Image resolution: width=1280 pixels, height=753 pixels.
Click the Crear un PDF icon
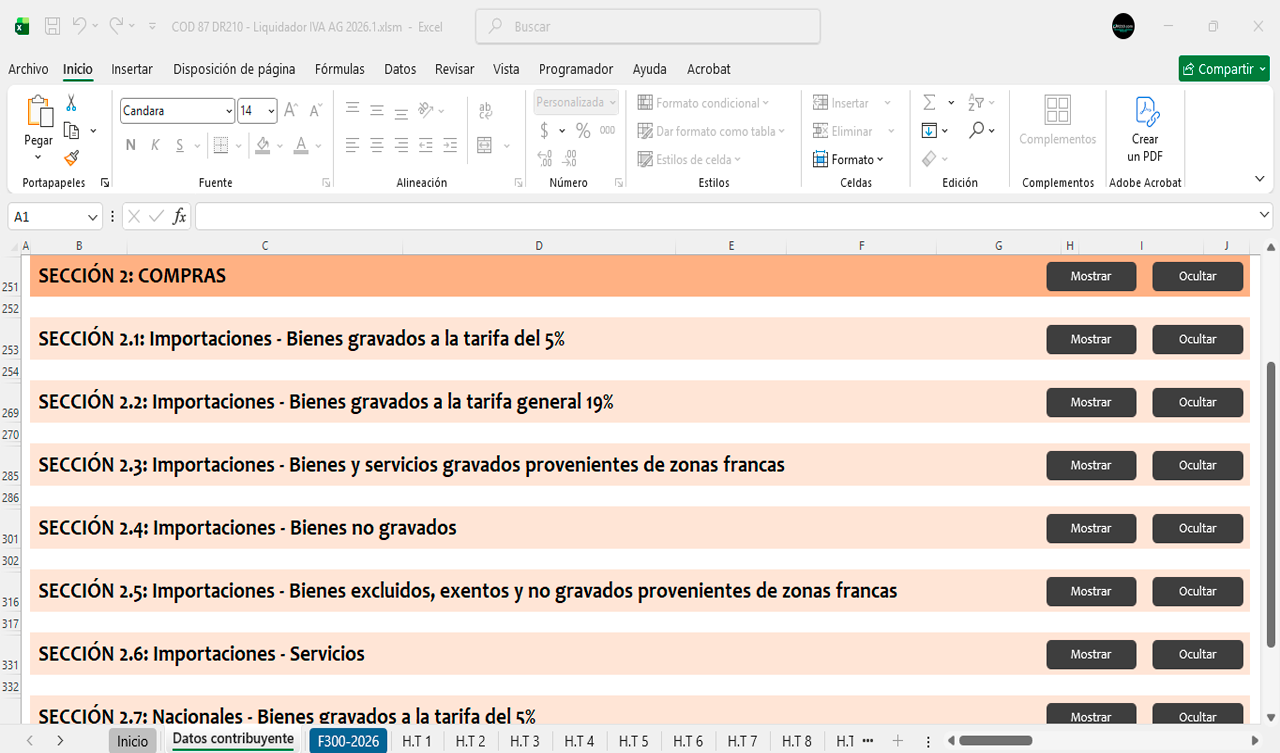click(x=1145, y=130)
